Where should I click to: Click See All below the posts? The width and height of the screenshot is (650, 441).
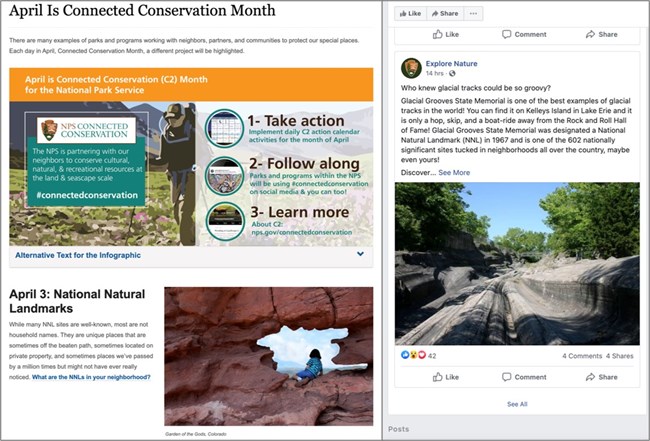516,404
